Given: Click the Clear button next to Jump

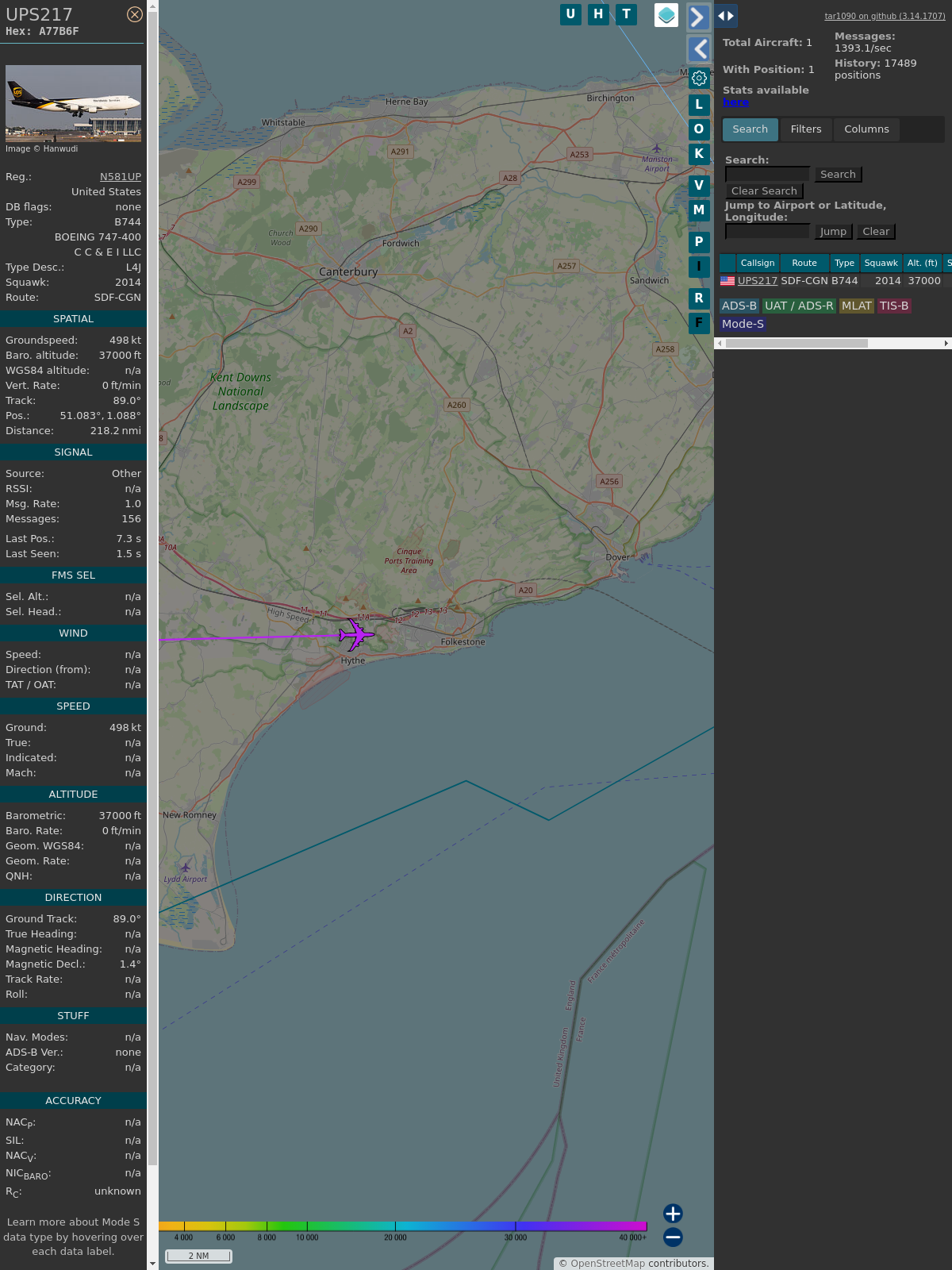Looking at the screenshot, I should tap(876, 232).
